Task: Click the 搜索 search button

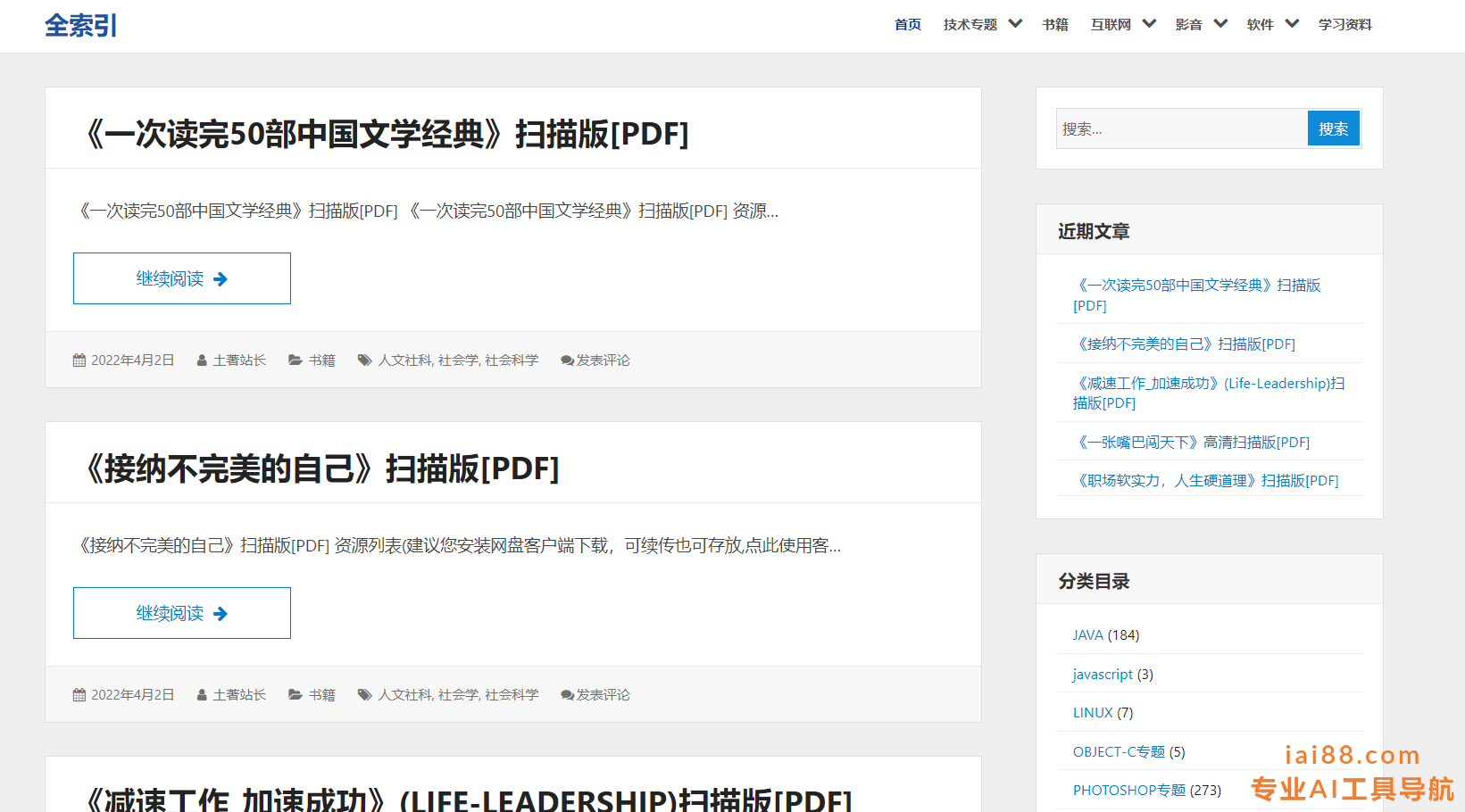Action: click(x=1333, y=128)
